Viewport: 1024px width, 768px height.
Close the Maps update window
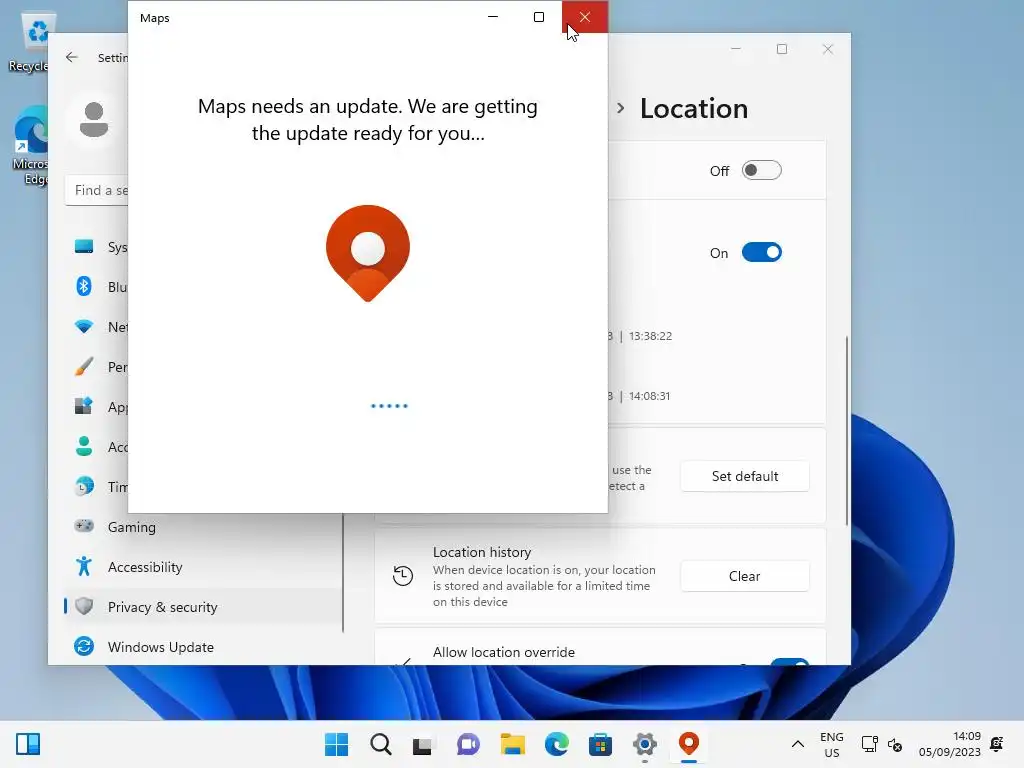584,17
